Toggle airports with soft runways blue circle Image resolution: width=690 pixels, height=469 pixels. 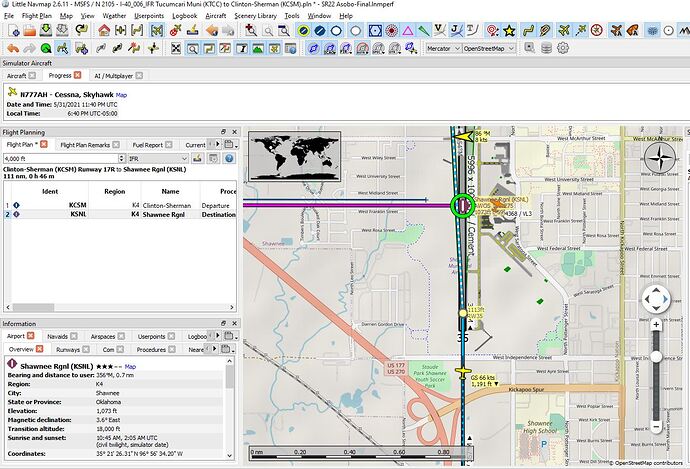[x=320, y=30]
